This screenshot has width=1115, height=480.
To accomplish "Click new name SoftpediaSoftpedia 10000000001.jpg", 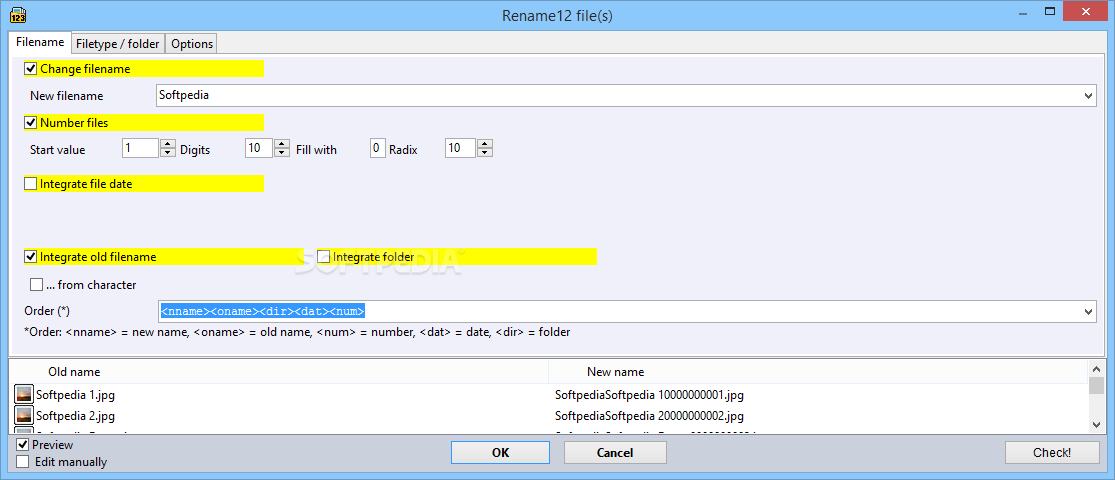I will tap(649, 395).
